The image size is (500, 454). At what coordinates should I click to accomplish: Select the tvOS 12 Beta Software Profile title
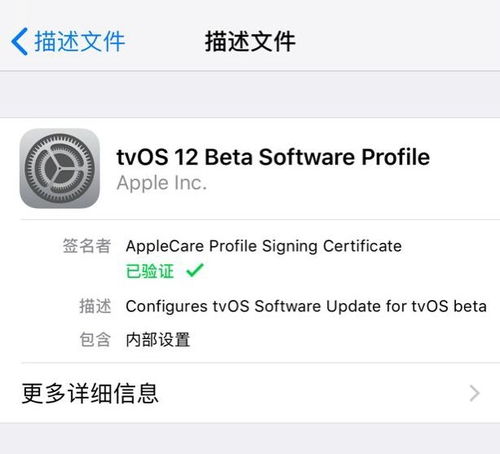click(273, 157)
